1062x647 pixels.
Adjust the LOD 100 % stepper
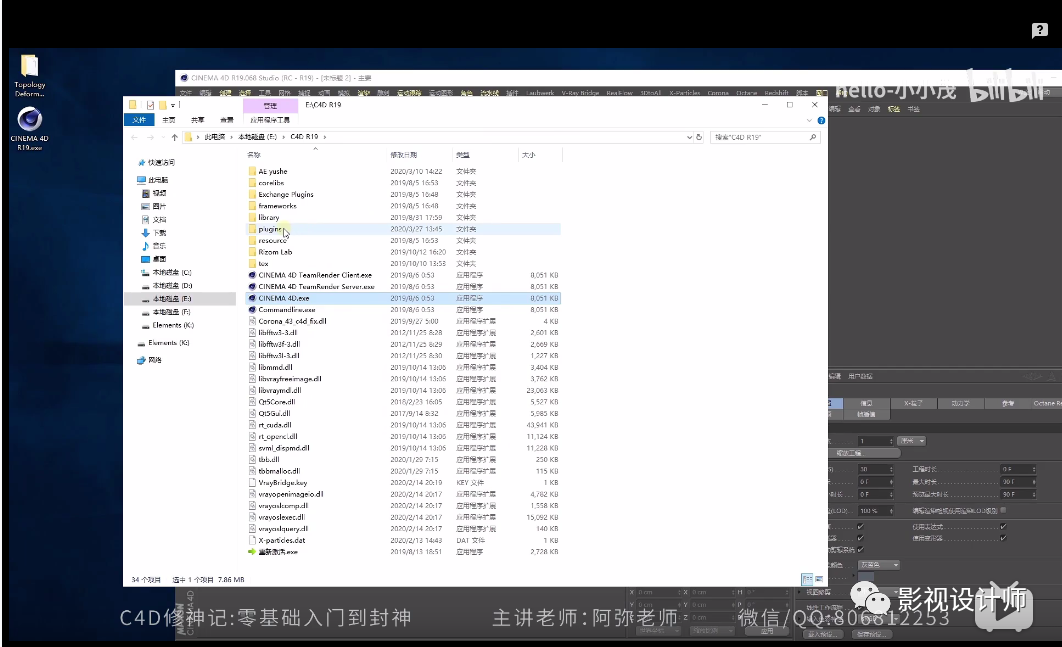click(890, 511)
